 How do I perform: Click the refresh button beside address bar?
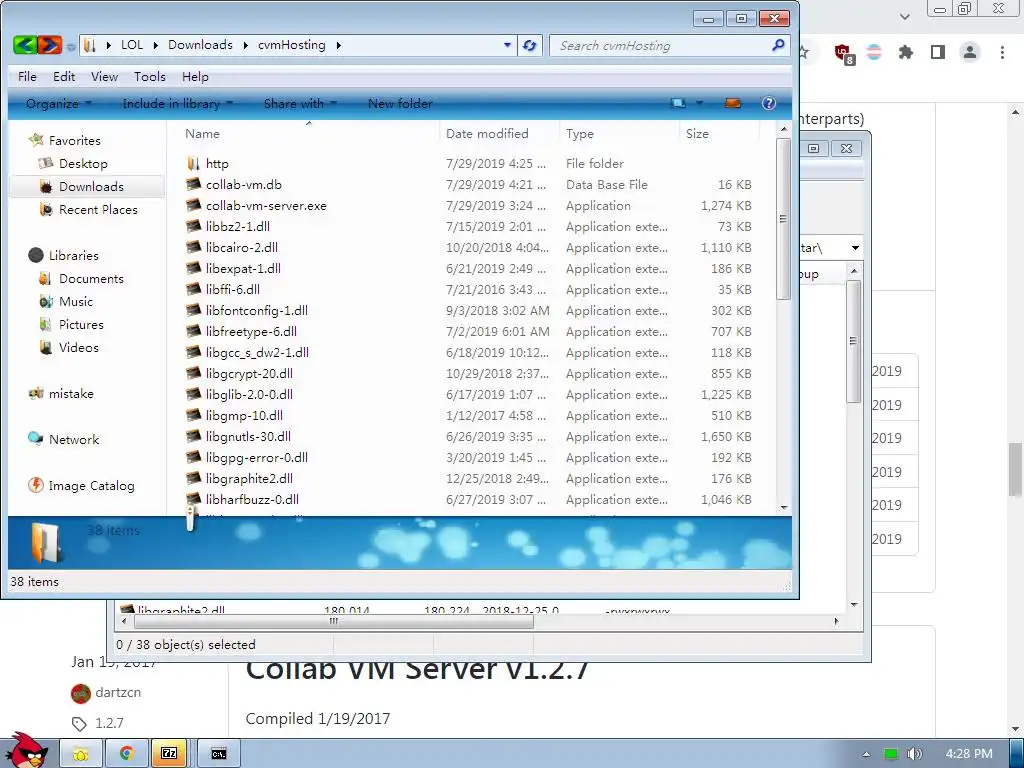530,45
